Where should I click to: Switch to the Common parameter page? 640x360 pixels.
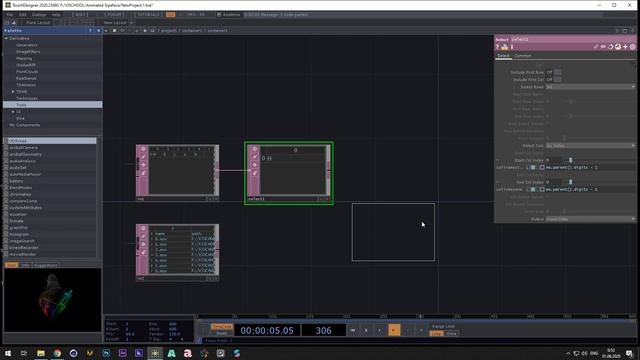(x=522, y=56)
